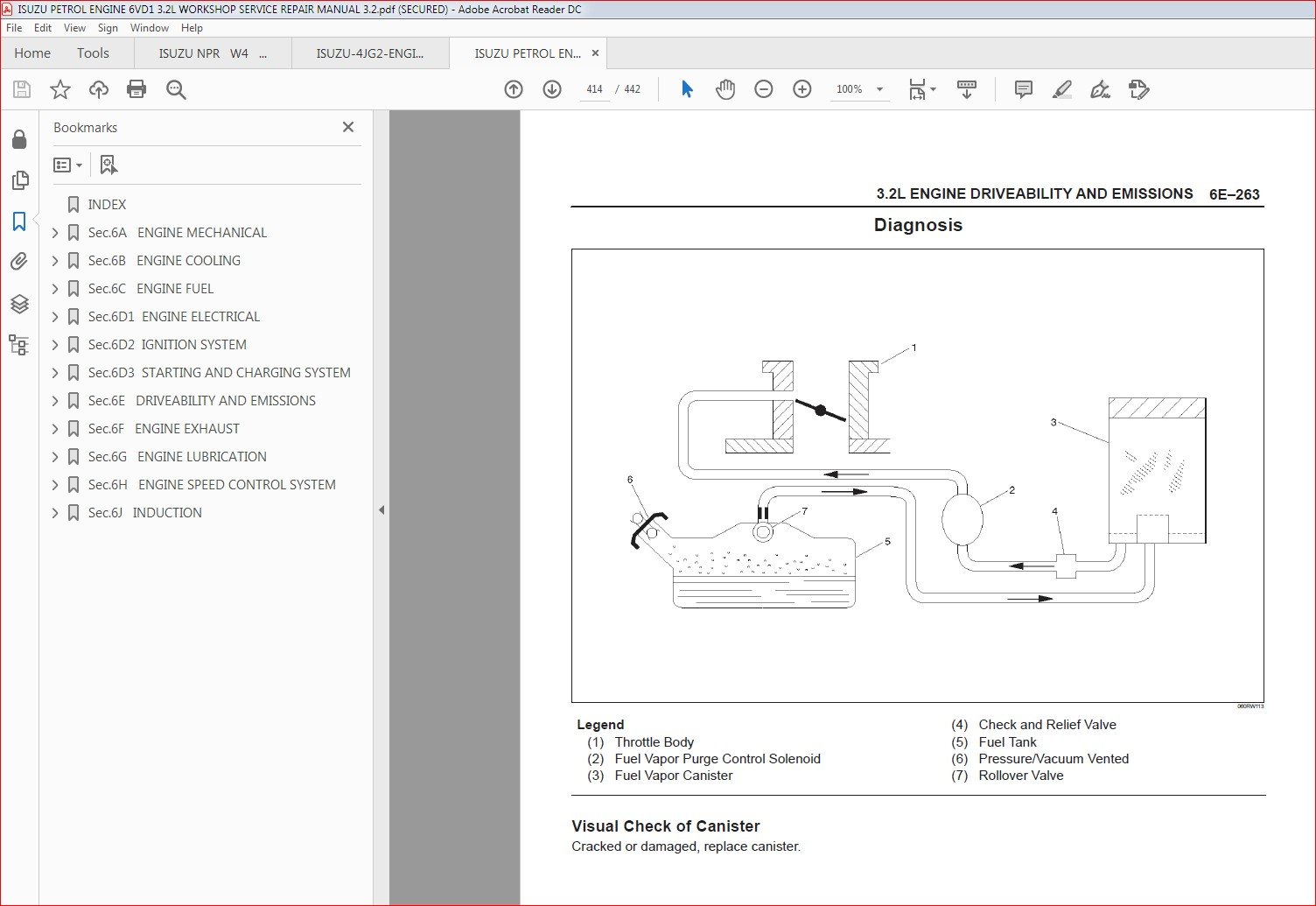The image size is (1316, 906).
Task: Expand Sec.6H ENGINE SPEED CONTROL bookmark
Action: [55, 485]
